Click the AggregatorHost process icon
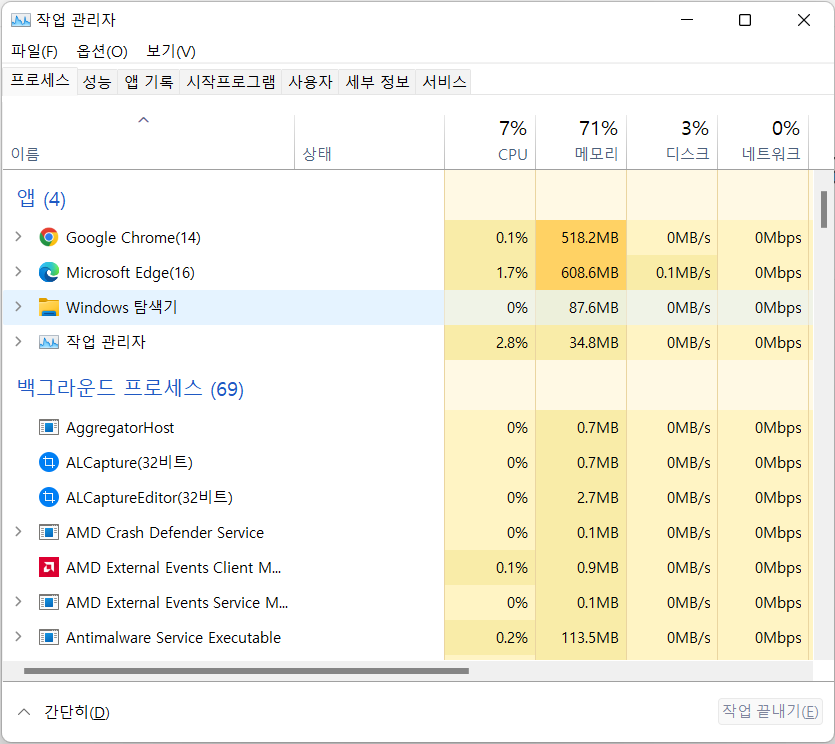835x744 pixels. point(48,427)
